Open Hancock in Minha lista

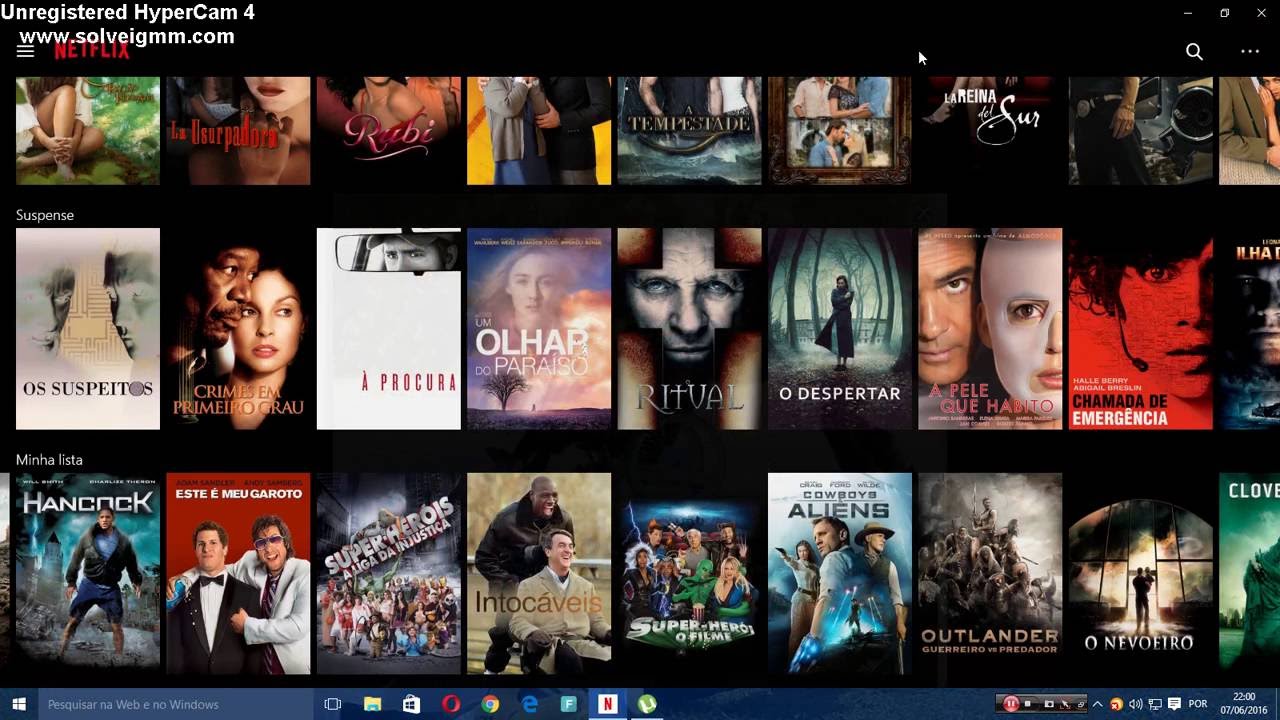(x=88, y=573)
